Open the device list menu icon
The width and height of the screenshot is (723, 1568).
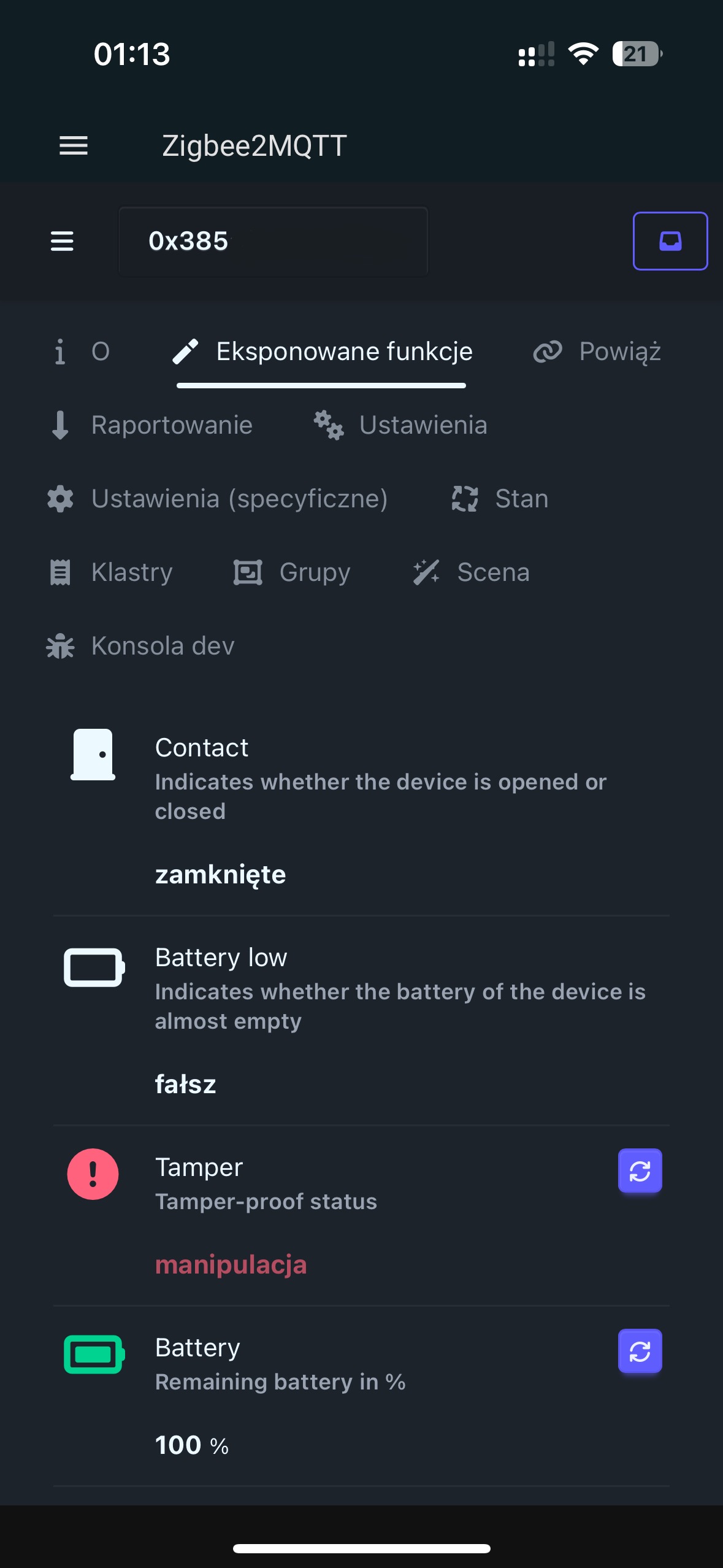coord(62,241)
